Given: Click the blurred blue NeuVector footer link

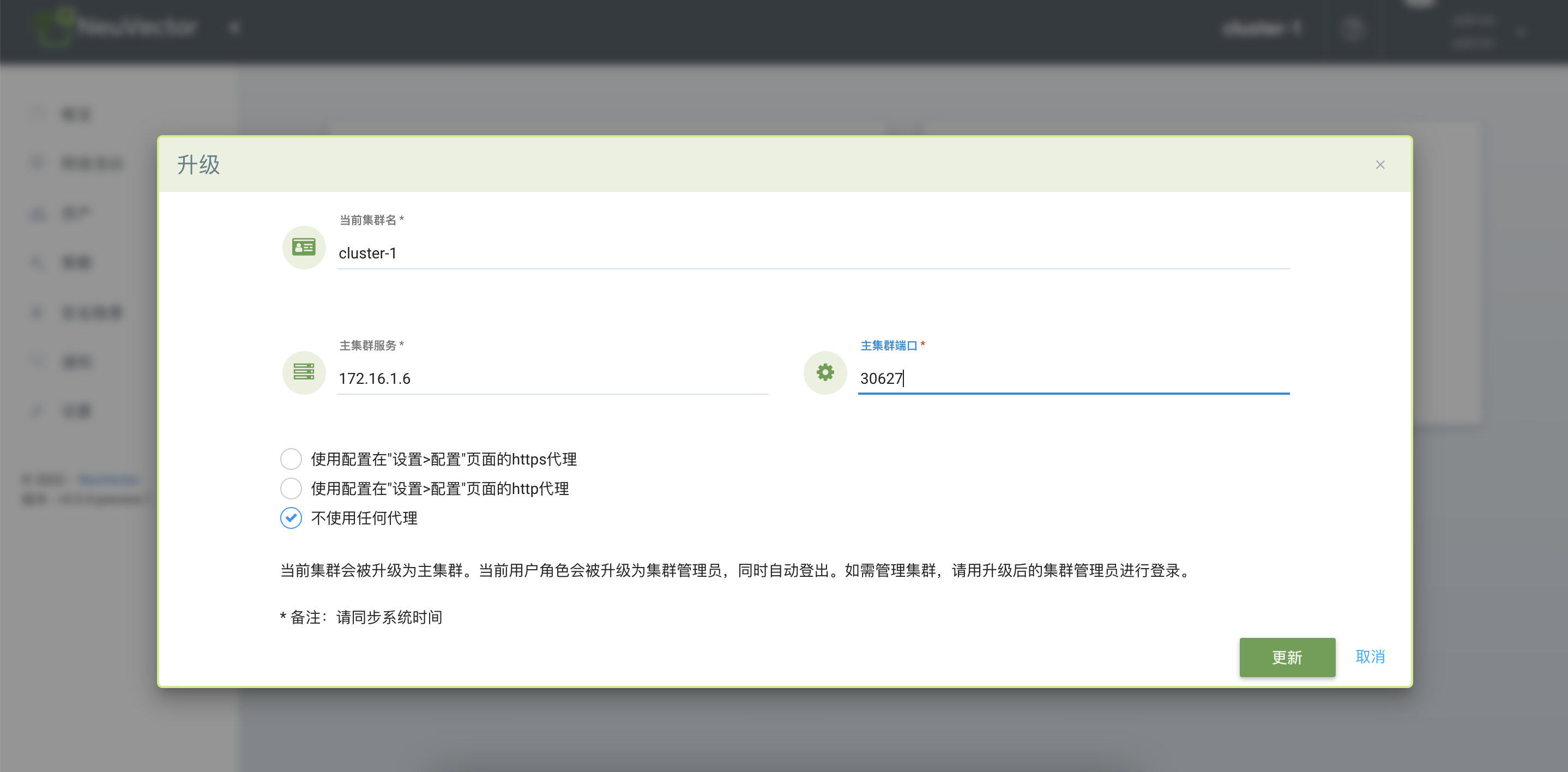Looking at the screenshot, I should (108, 480).
